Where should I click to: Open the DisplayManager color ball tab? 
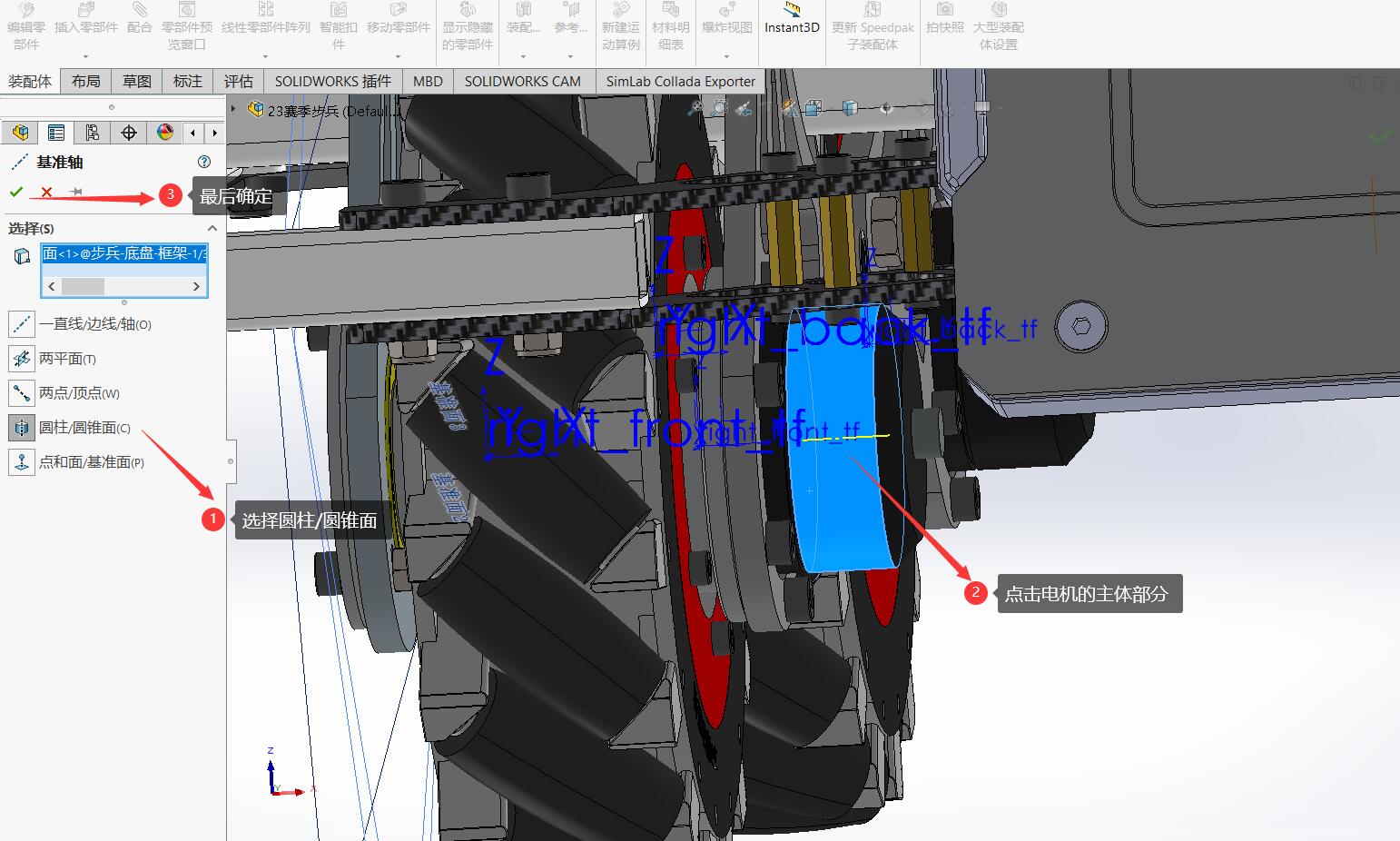[x=165, y=133]
